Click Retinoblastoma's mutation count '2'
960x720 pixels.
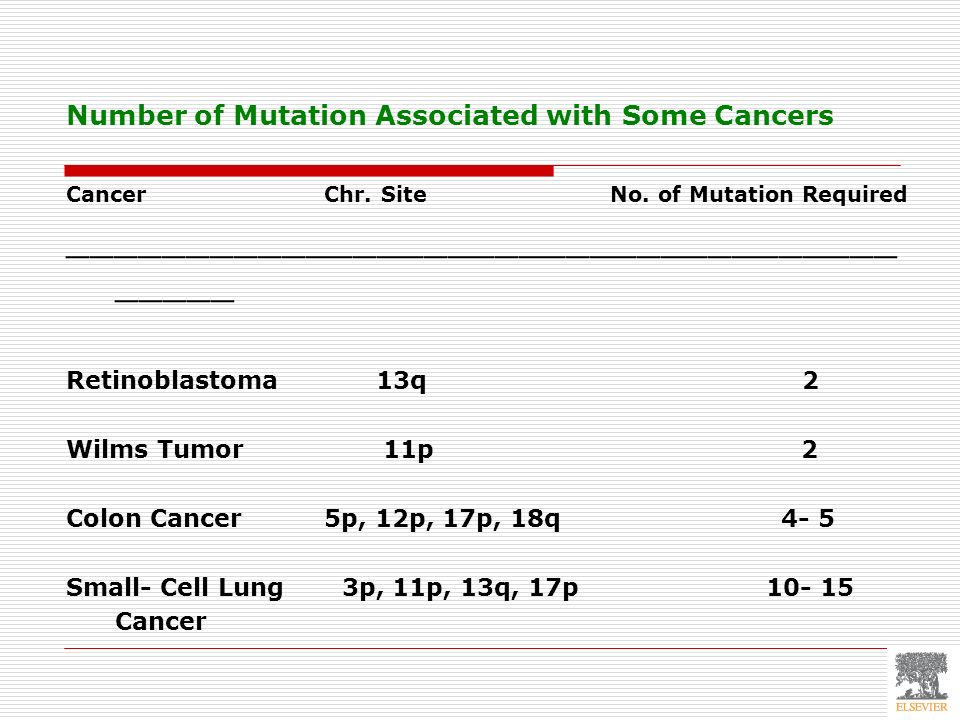click(810, 381)
